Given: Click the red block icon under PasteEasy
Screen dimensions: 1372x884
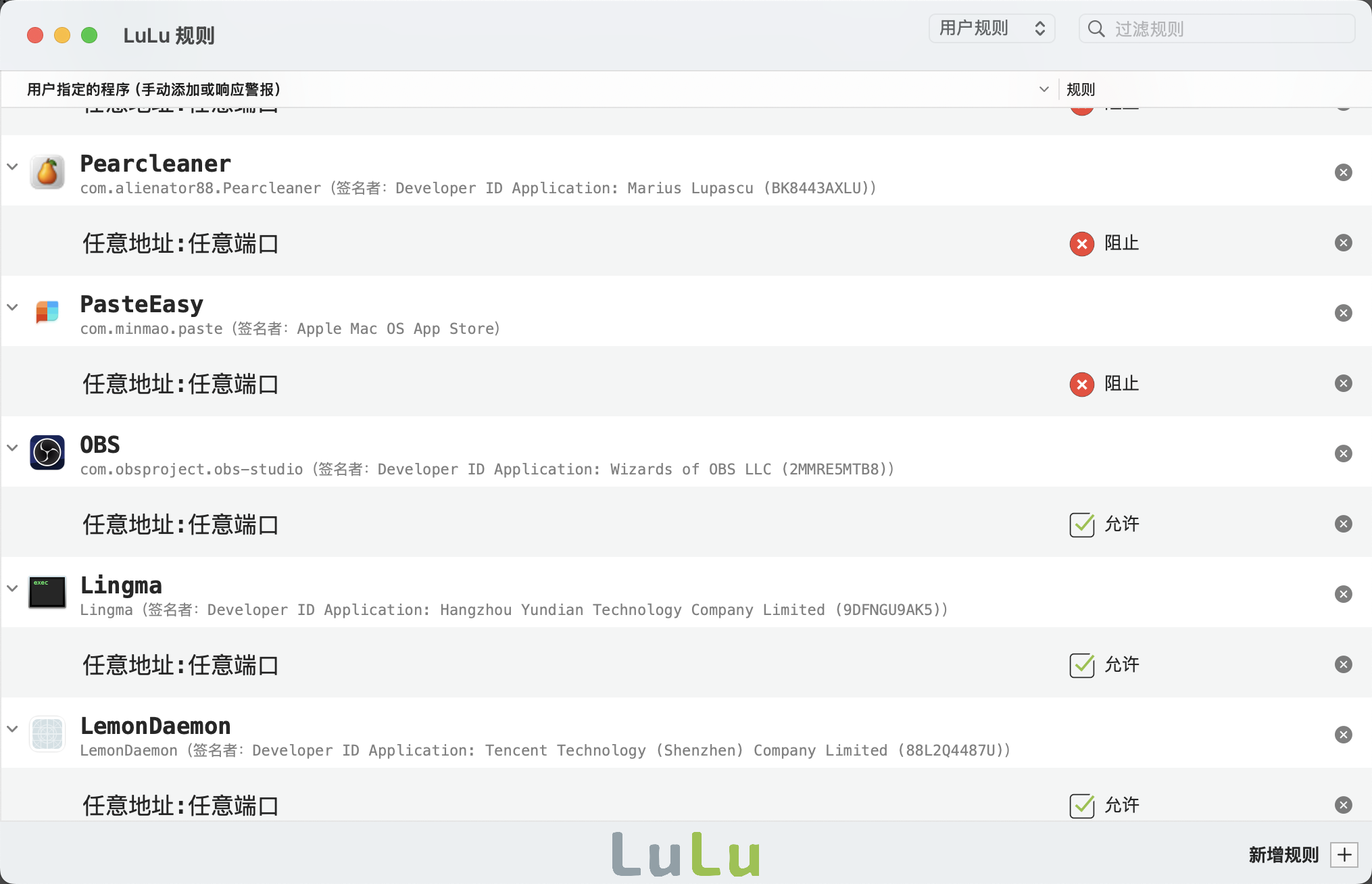Looking at the screenshot, I should 1082,385.
